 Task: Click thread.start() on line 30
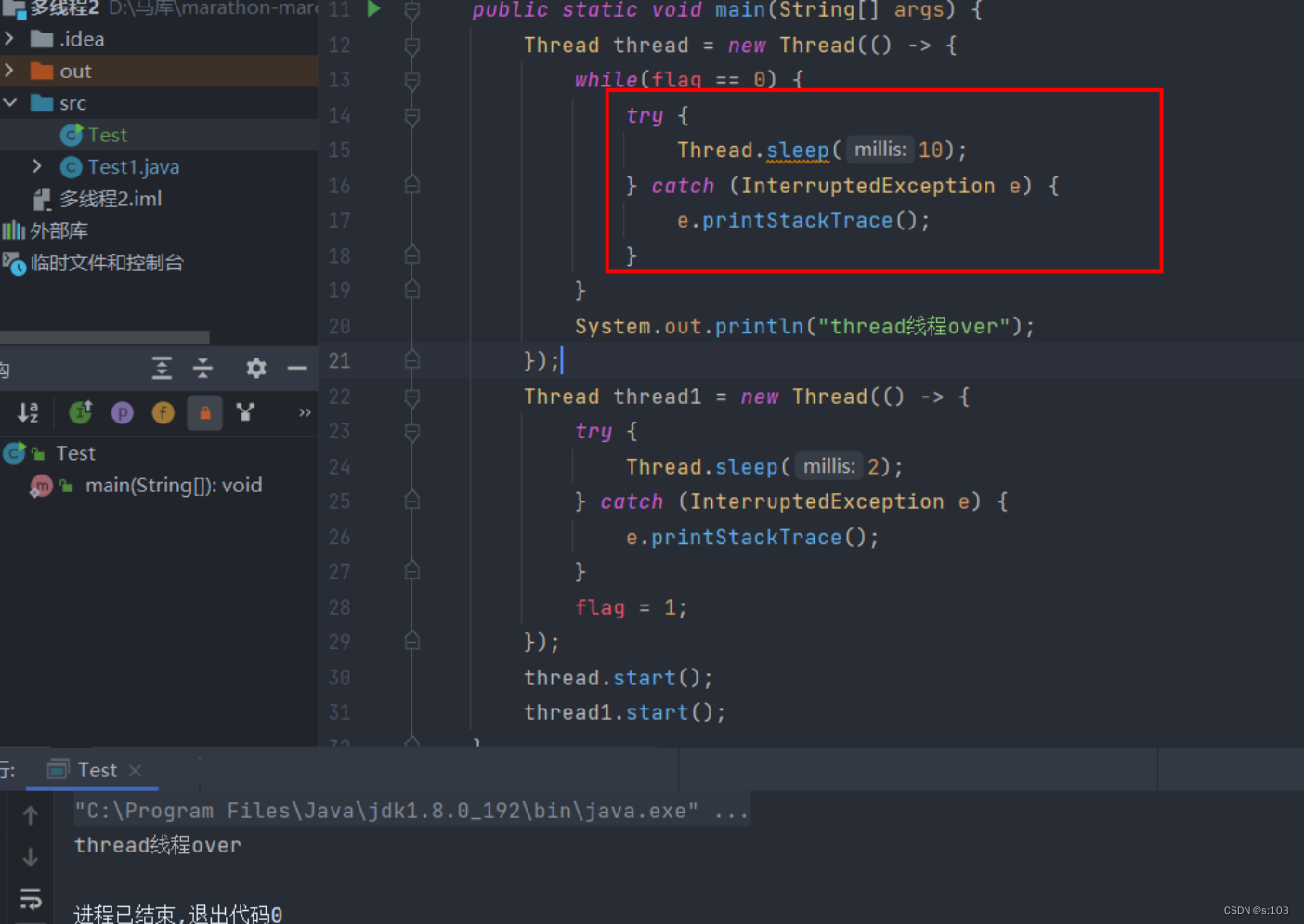(x=619, y=678)
